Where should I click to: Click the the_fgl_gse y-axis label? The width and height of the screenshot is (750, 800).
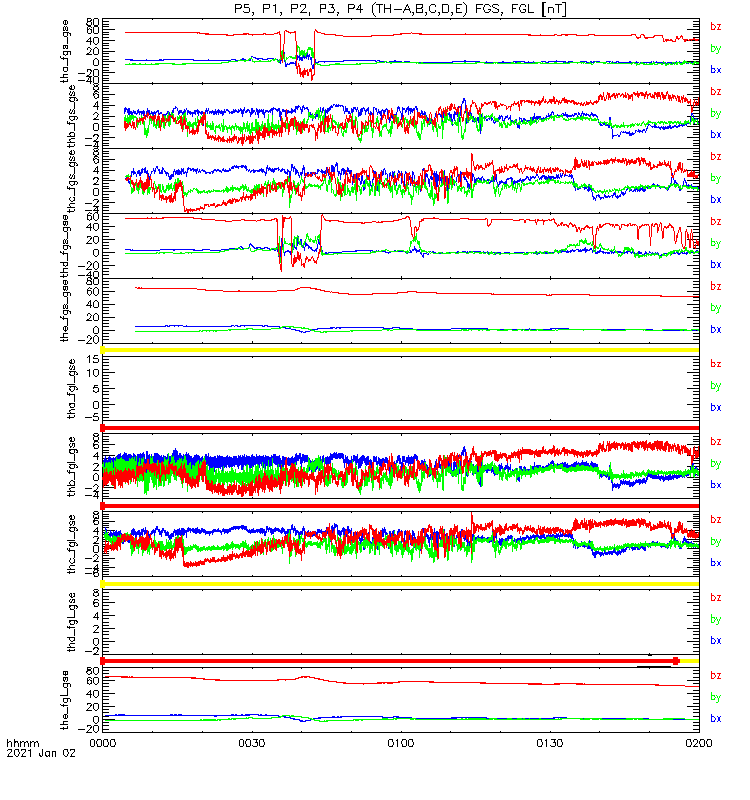coord(65,700)
